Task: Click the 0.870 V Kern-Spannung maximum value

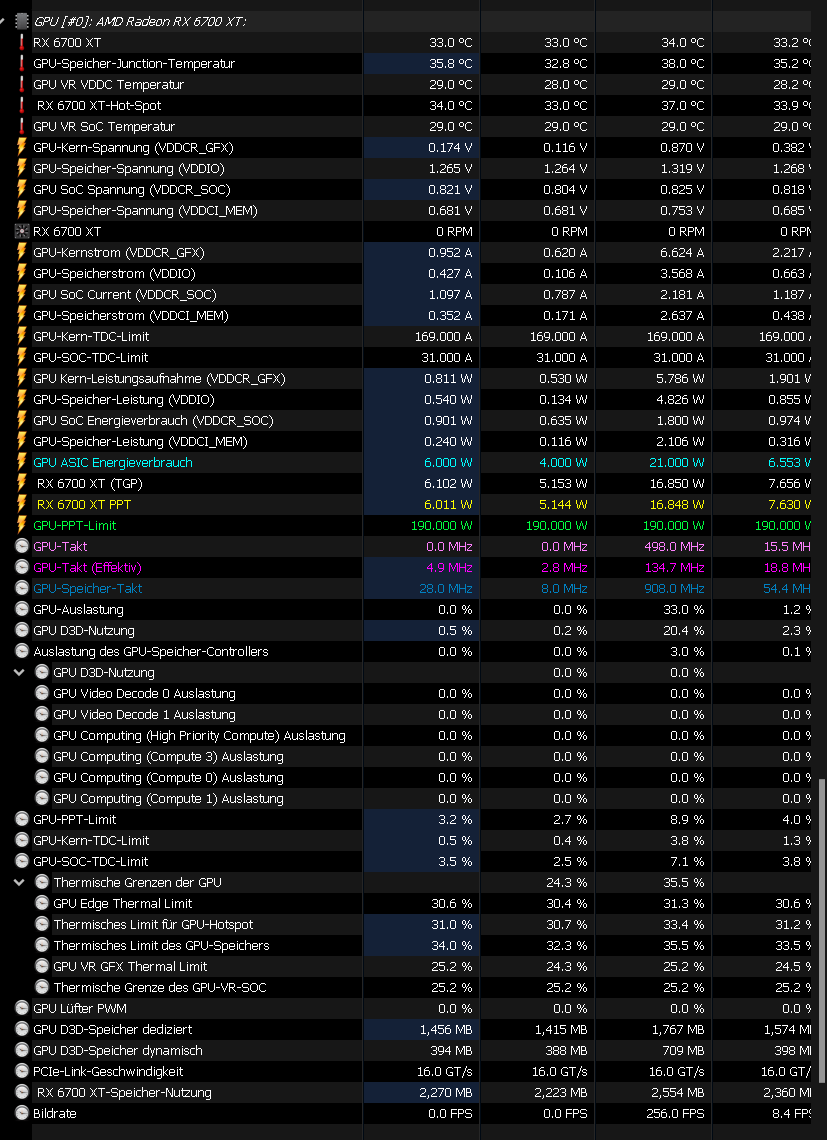Action: coord(679,148)
